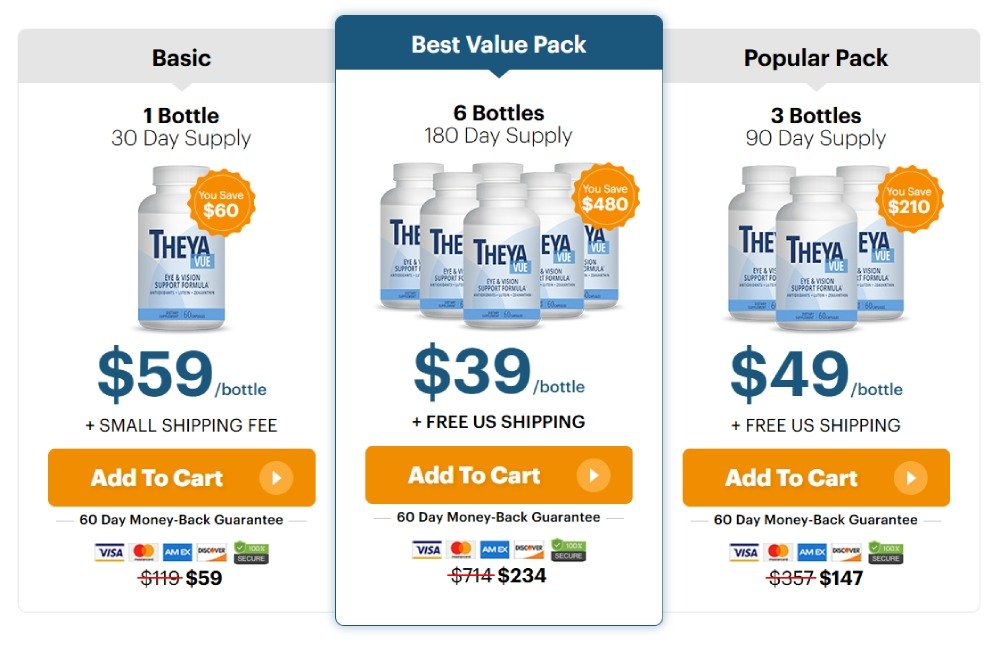Click the Discover icon in Basic plan
The height and width of the screenshot is (651, 1000).
(211, 552)
